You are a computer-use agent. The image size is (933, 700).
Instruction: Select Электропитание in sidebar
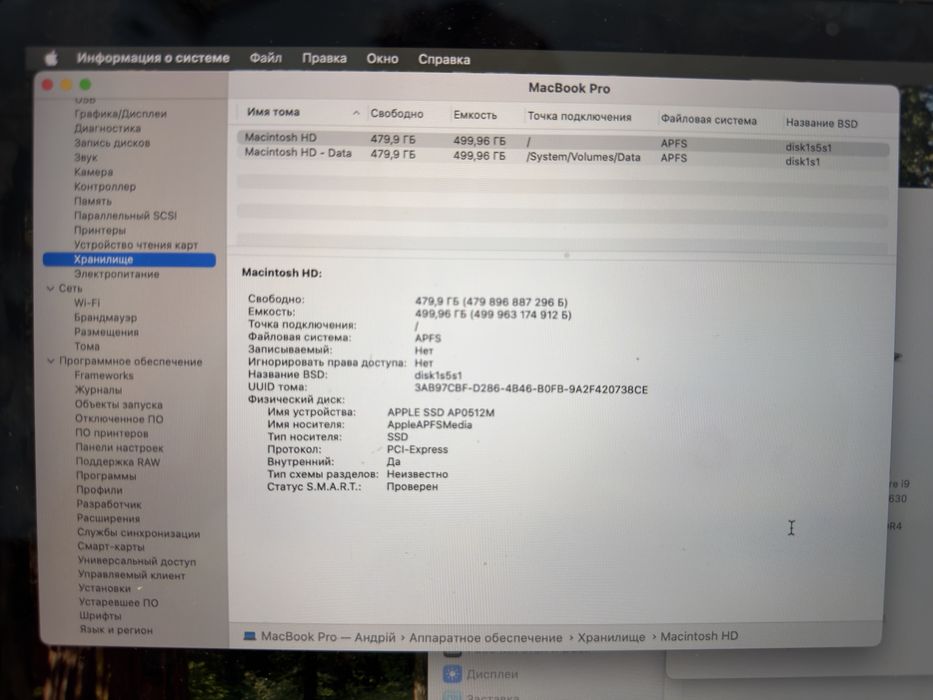coord(117,274)
